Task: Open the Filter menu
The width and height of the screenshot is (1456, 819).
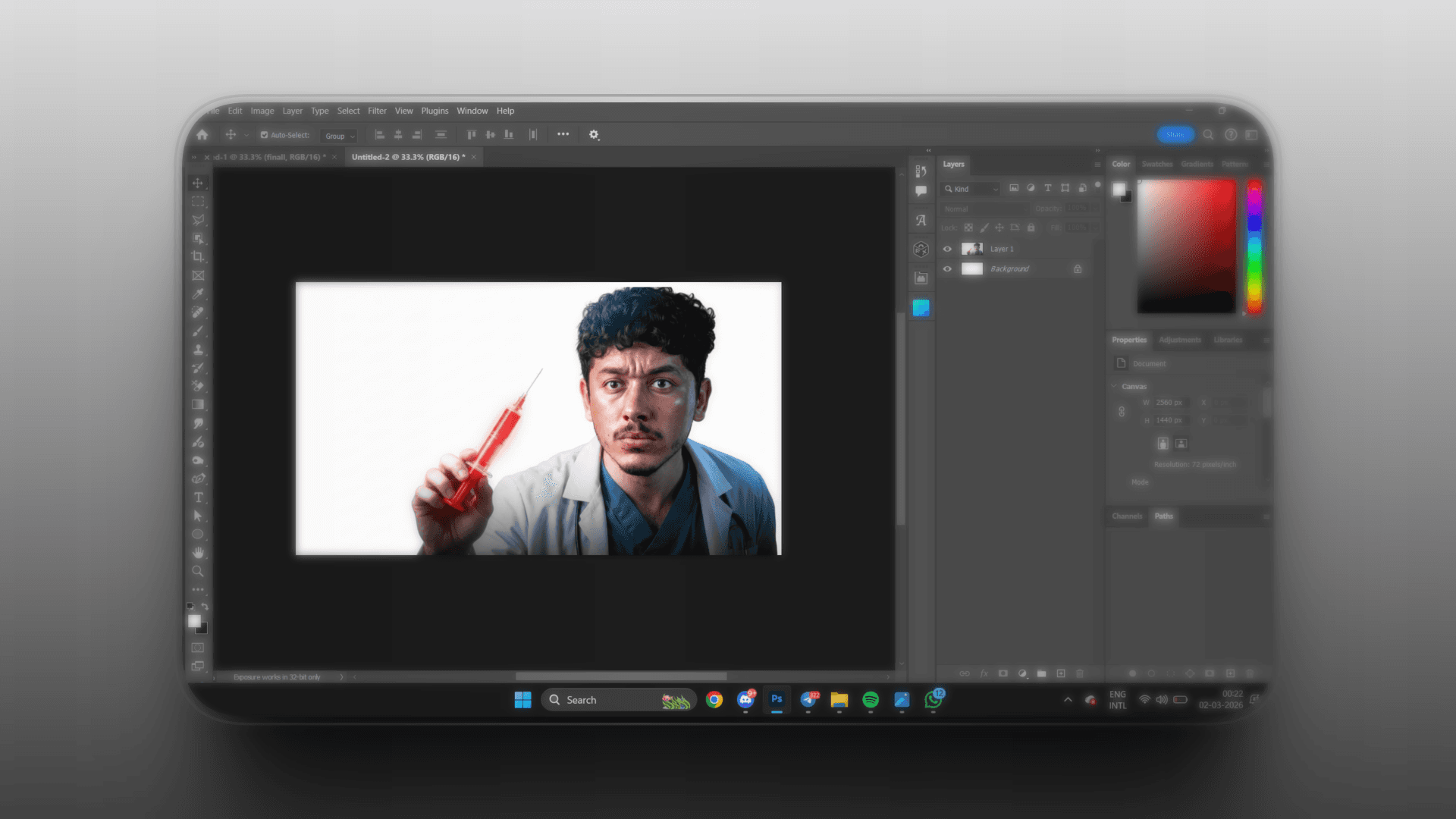Action: click(x=377, y=111)
